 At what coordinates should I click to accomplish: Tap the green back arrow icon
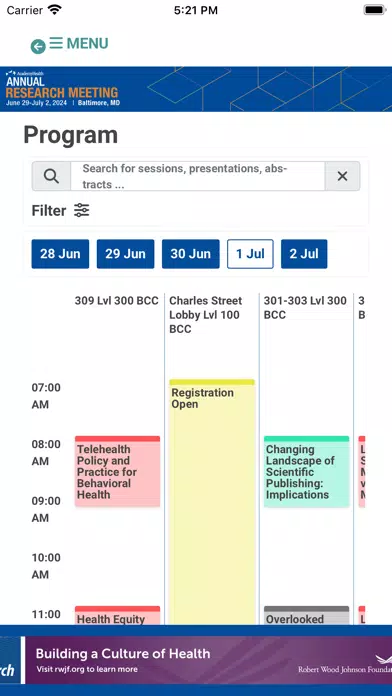click(38, 47)
